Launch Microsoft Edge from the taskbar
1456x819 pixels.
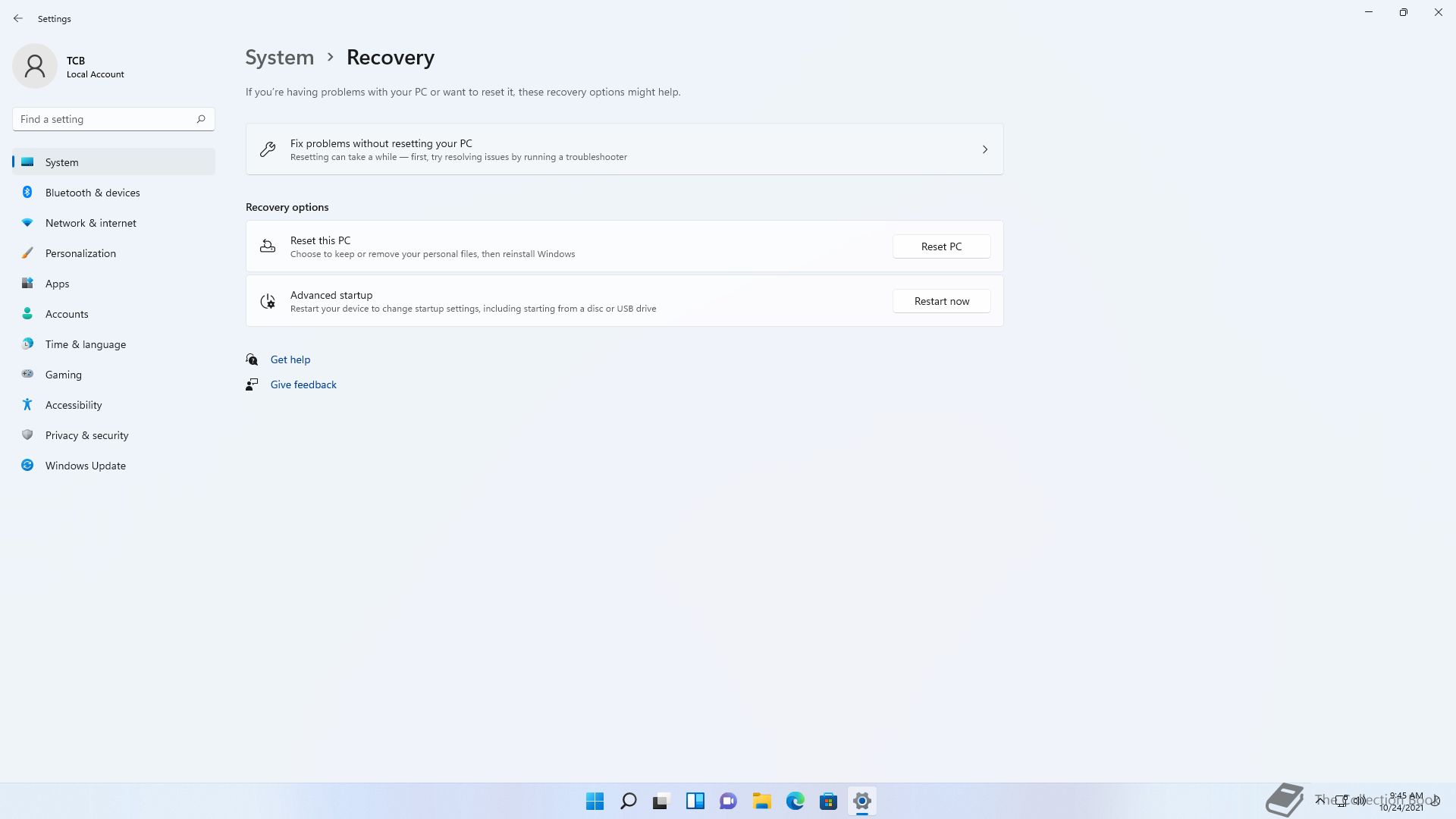795,801
